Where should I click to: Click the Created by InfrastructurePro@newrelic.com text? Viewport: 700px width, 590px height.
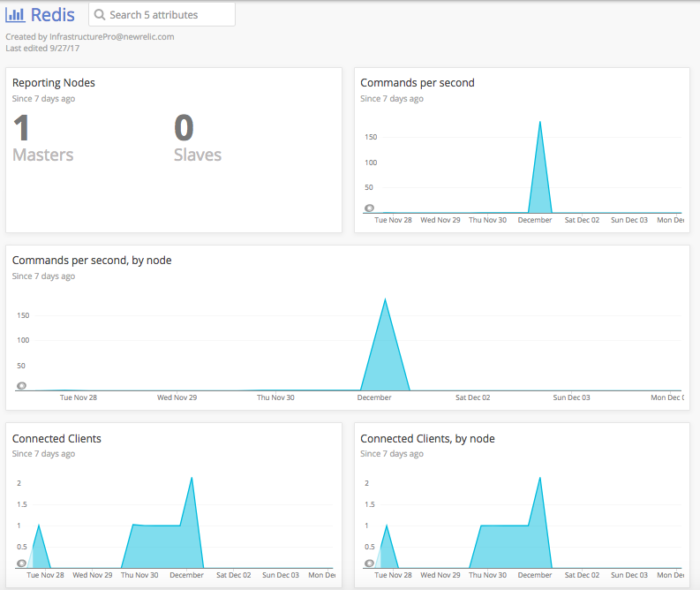[x=90, y=37]
